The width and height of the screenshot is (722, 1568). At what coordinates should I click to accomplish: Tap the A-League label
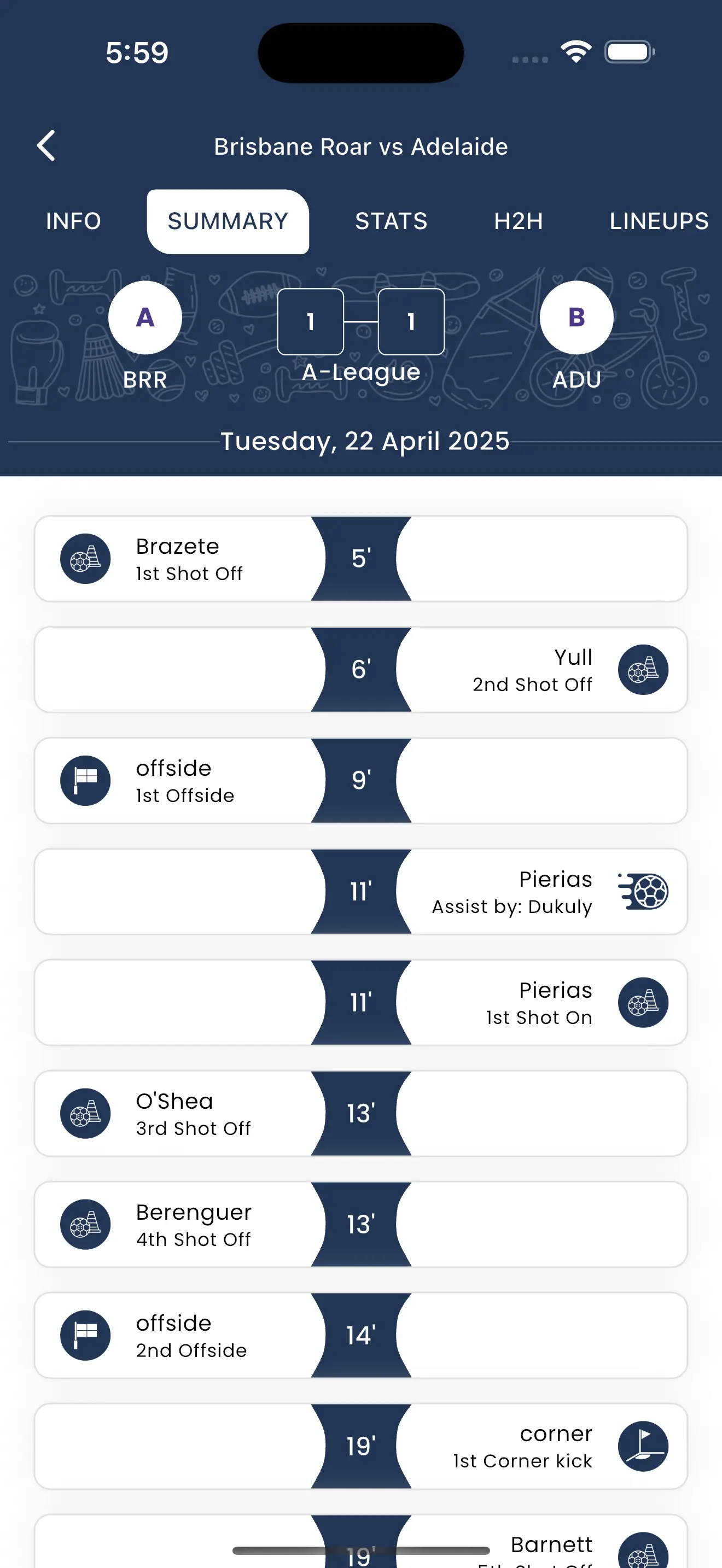click(360, 372)
